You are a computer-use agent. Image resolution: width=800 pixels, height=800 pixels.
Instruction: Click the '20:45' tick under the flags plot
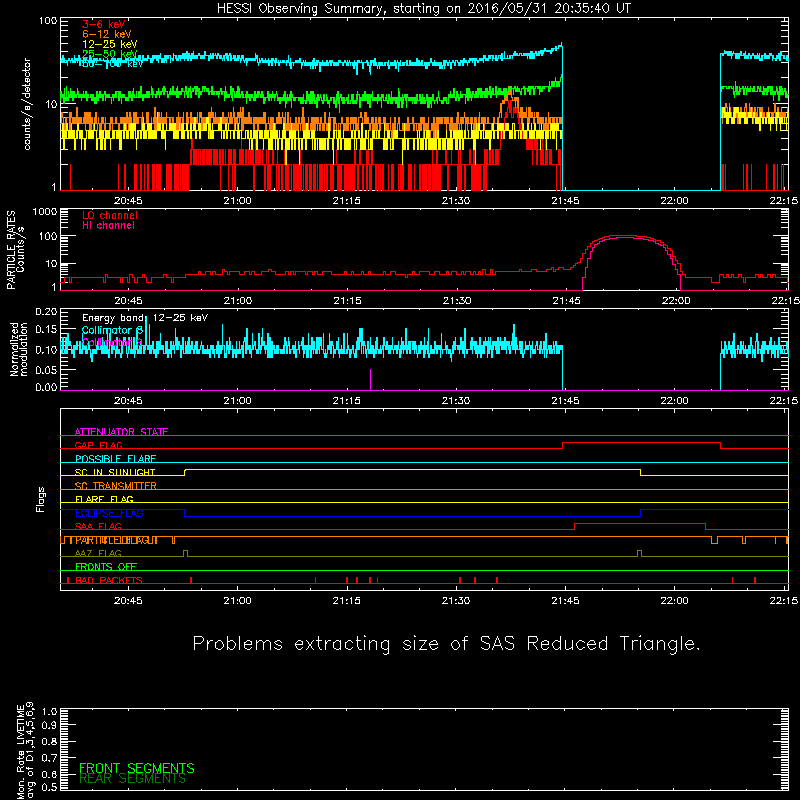click(x=128, y=601)
